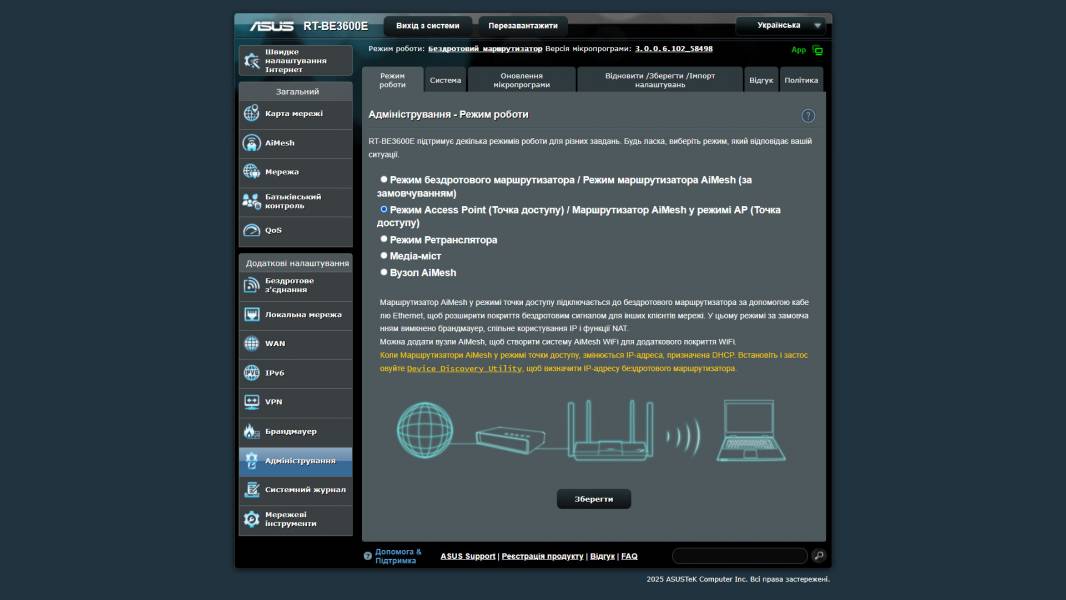Click the QoS gauge icon
The height and width of the screenshot is (600, 1066).
click(x=252, y=230)
